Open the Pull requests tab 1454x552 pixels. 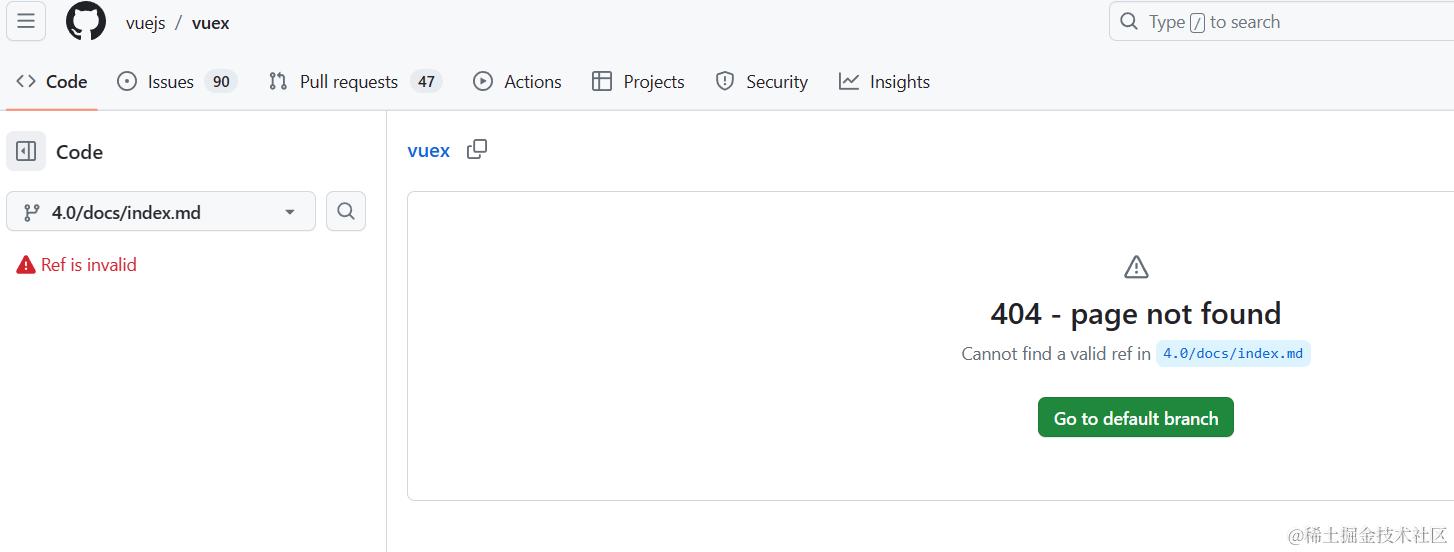(354, 82)
